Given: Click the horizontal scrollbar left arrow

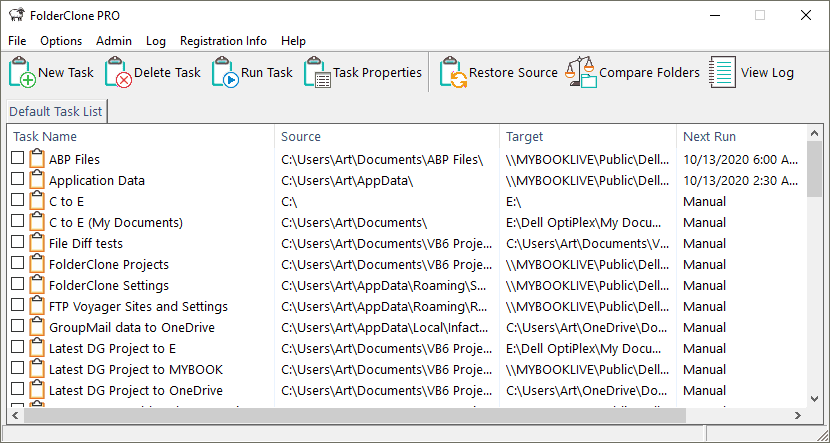Looking at the screenshot, I should click(x=16, y=415).
